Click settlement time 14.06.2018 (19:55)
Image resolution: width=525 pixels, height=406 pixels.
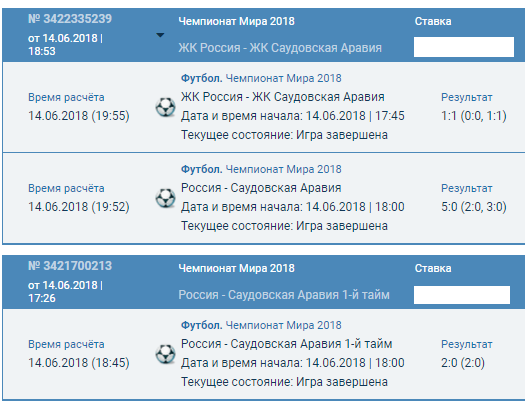pos(79,116)
